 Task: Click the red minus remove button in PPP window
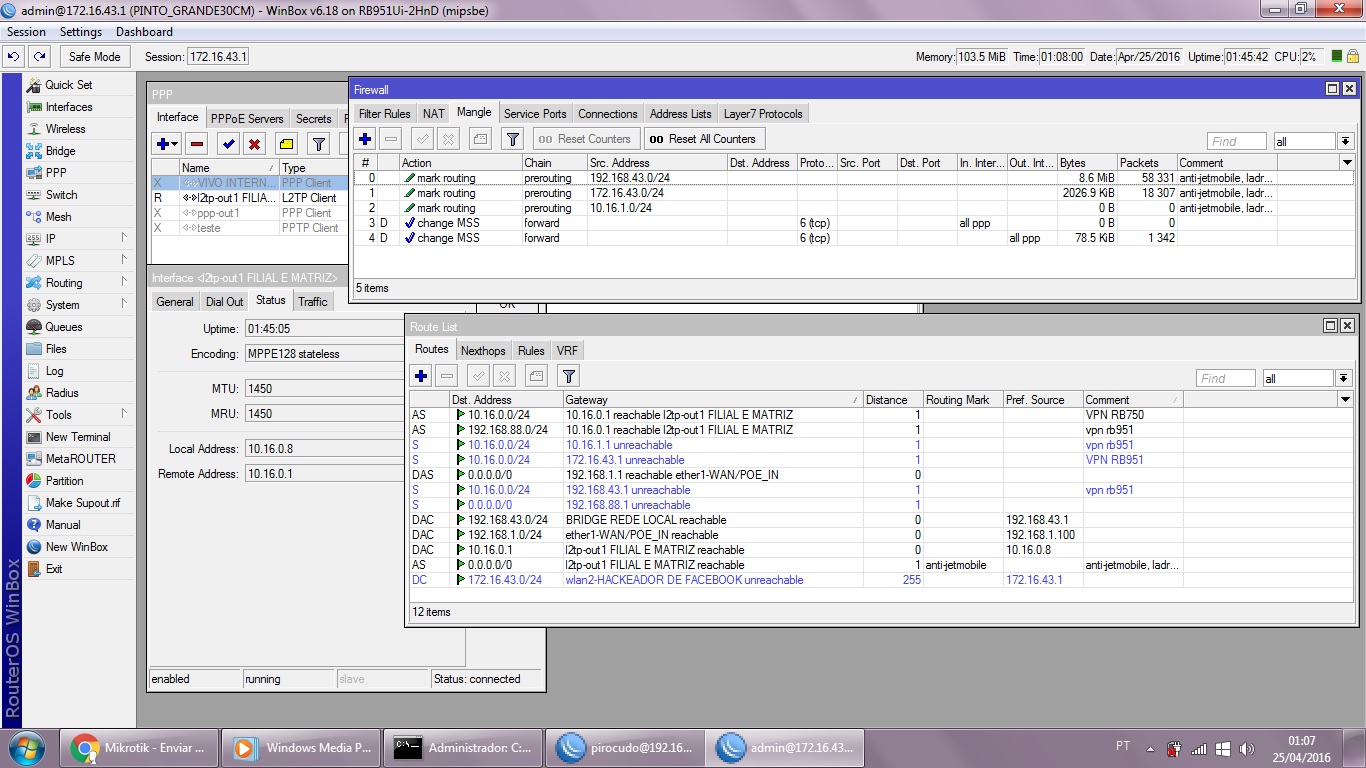tap(197, 144)
